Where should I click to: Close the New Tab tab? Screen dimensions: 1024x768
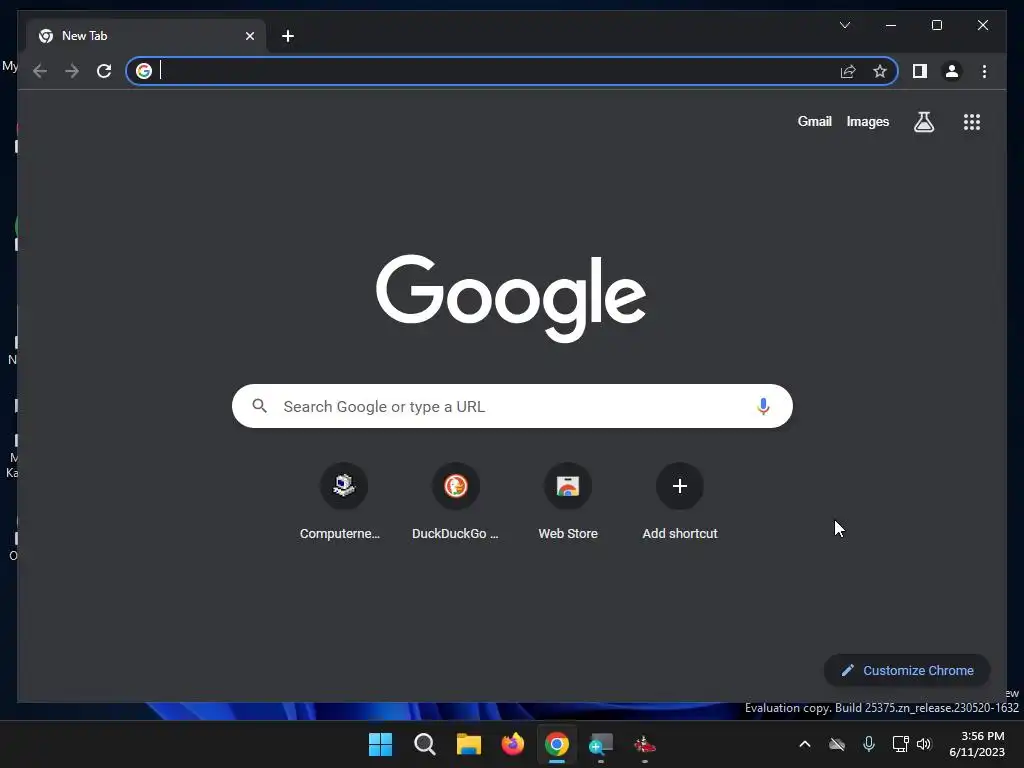pyautogui.click(x=249, y=36)
